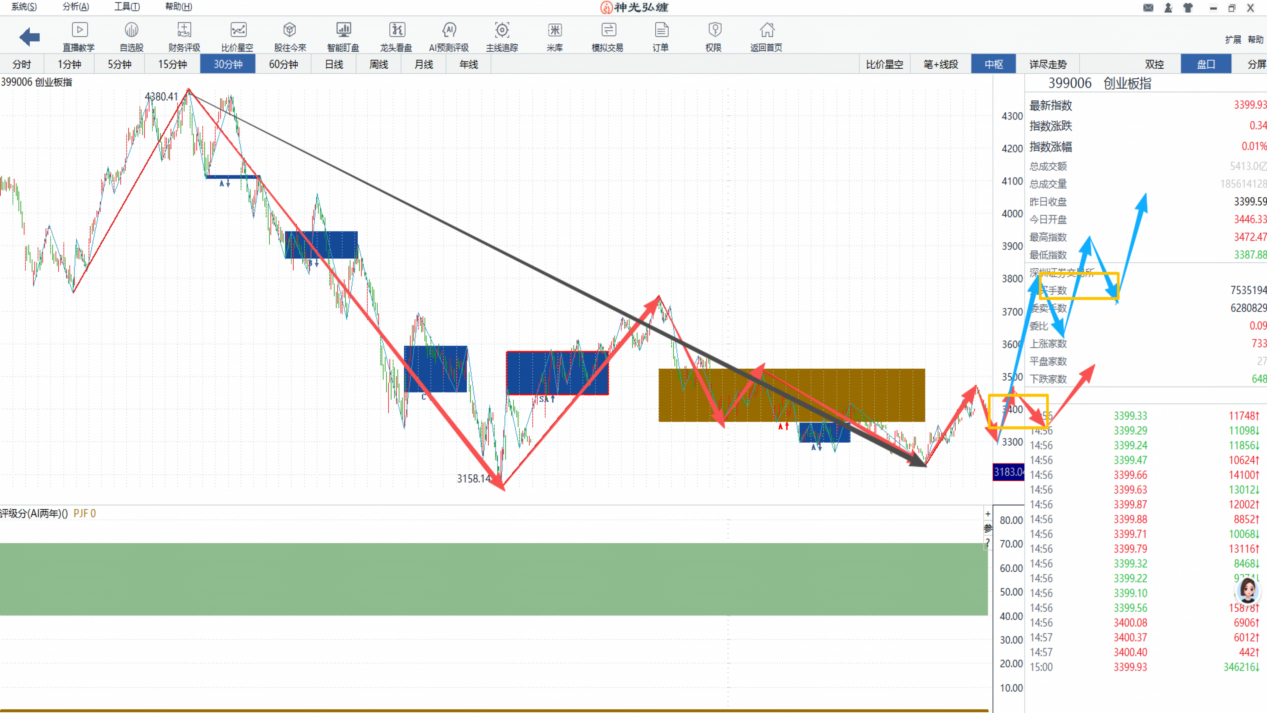This screenshot has height=713, width=1267.
Task: Open 自选股 watchlist icon
Action: point(131,37)
